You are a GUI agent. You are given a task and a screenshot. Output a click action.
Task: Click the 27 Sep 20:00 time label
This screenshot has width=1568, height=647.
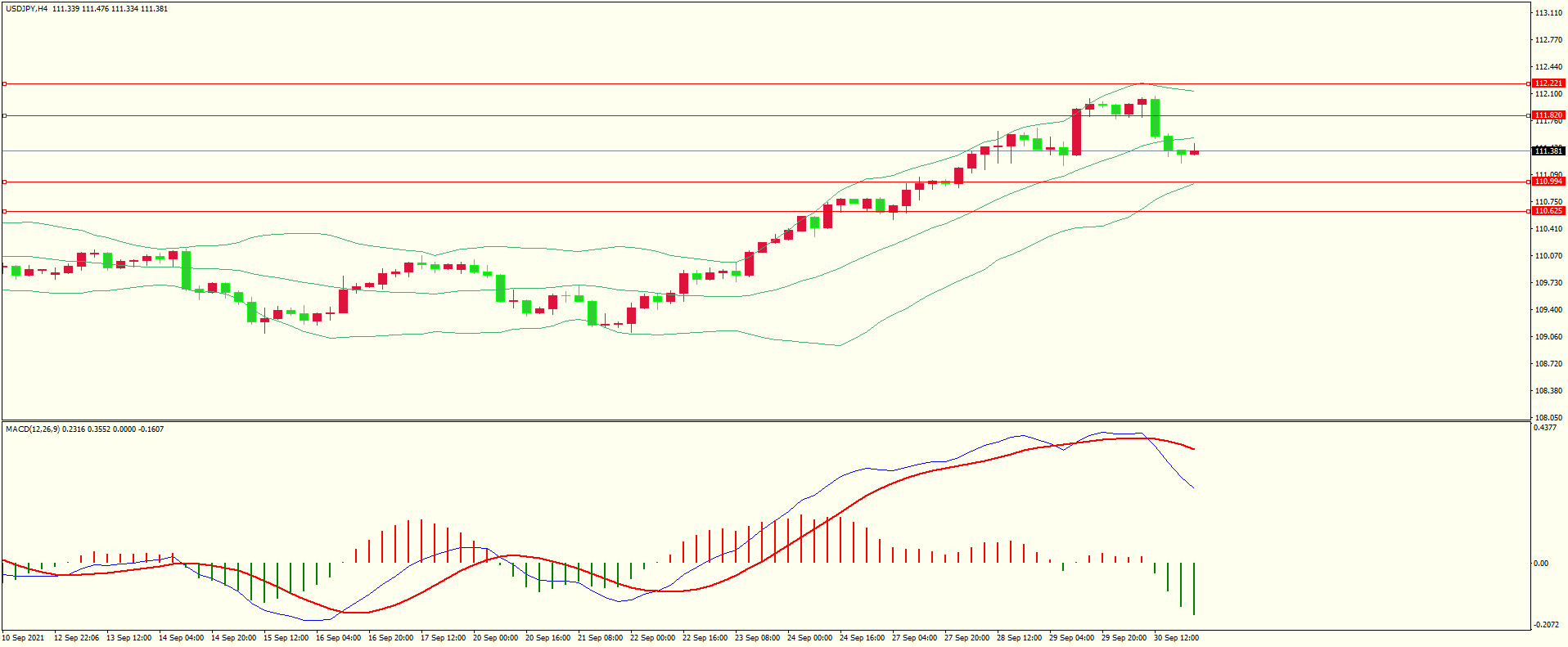(967, 638)
